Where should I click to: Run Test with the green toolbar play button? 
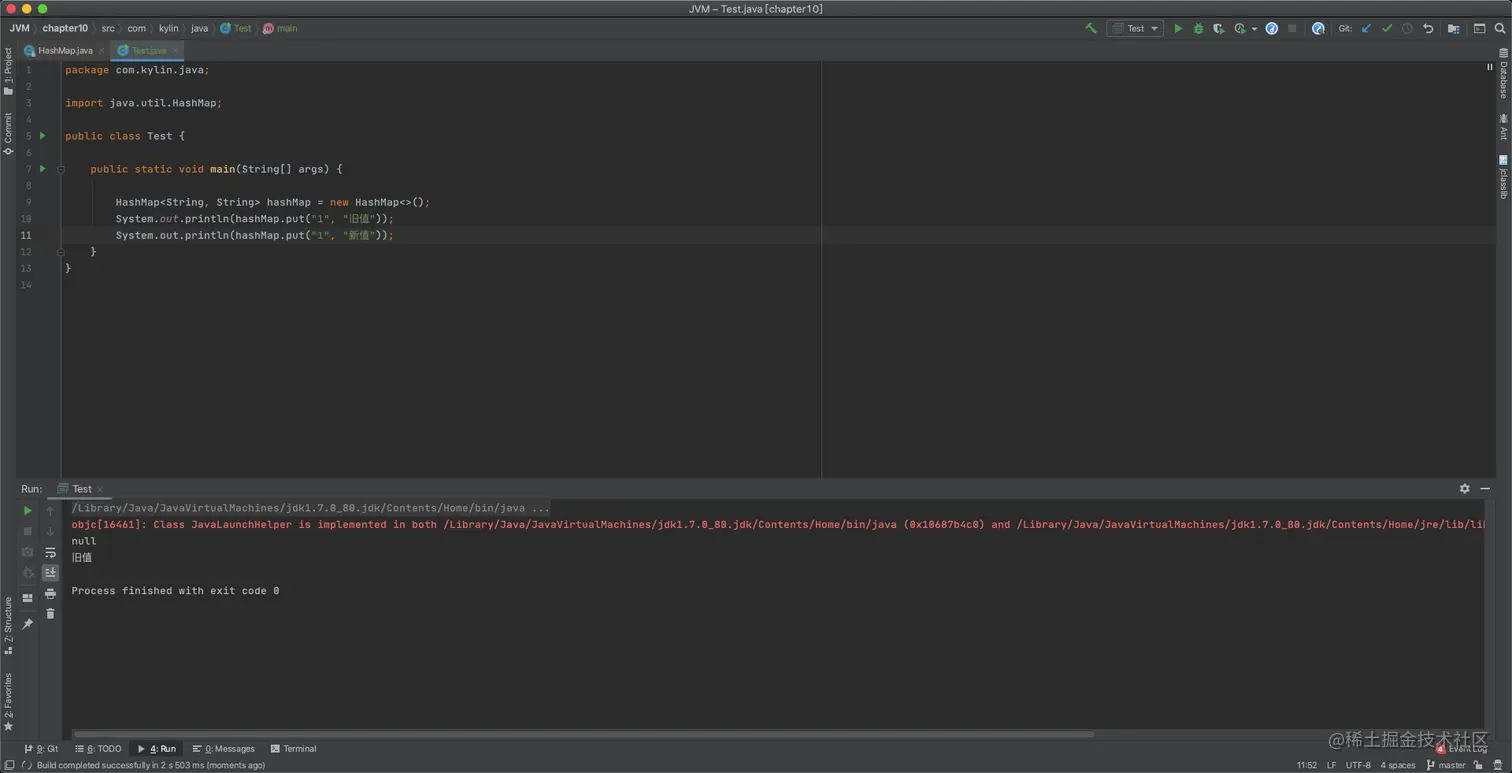tap(1178, 28)
